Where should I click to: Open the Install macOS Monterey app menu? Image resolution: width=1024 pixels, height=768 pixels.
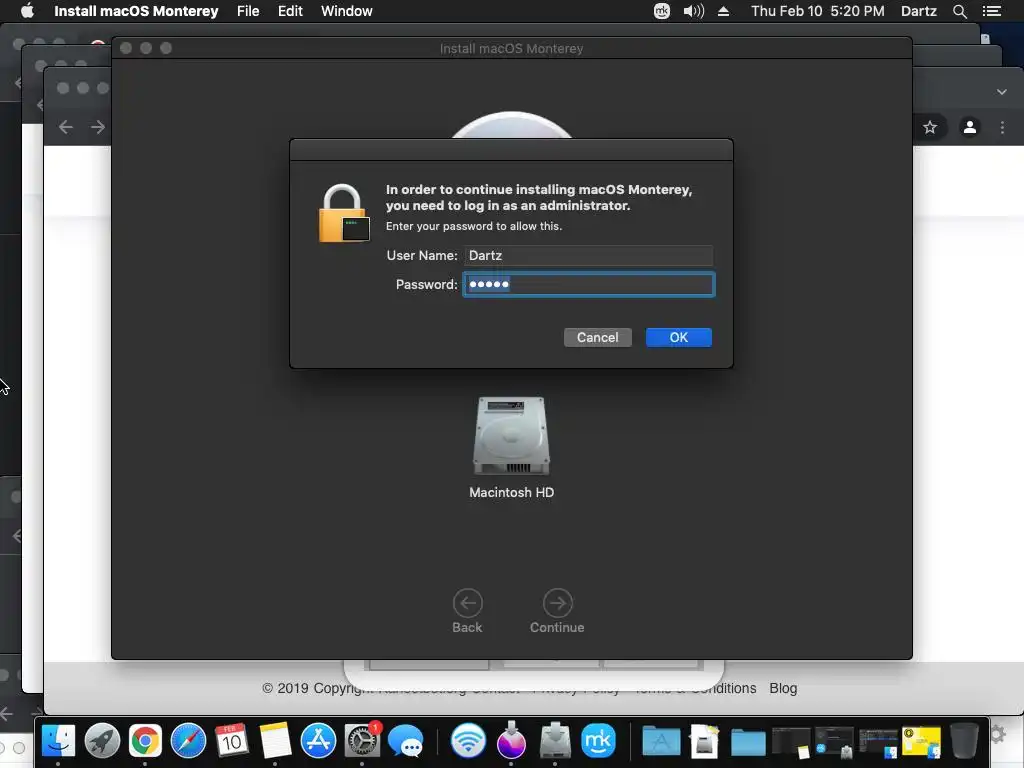tap(136, 11)
